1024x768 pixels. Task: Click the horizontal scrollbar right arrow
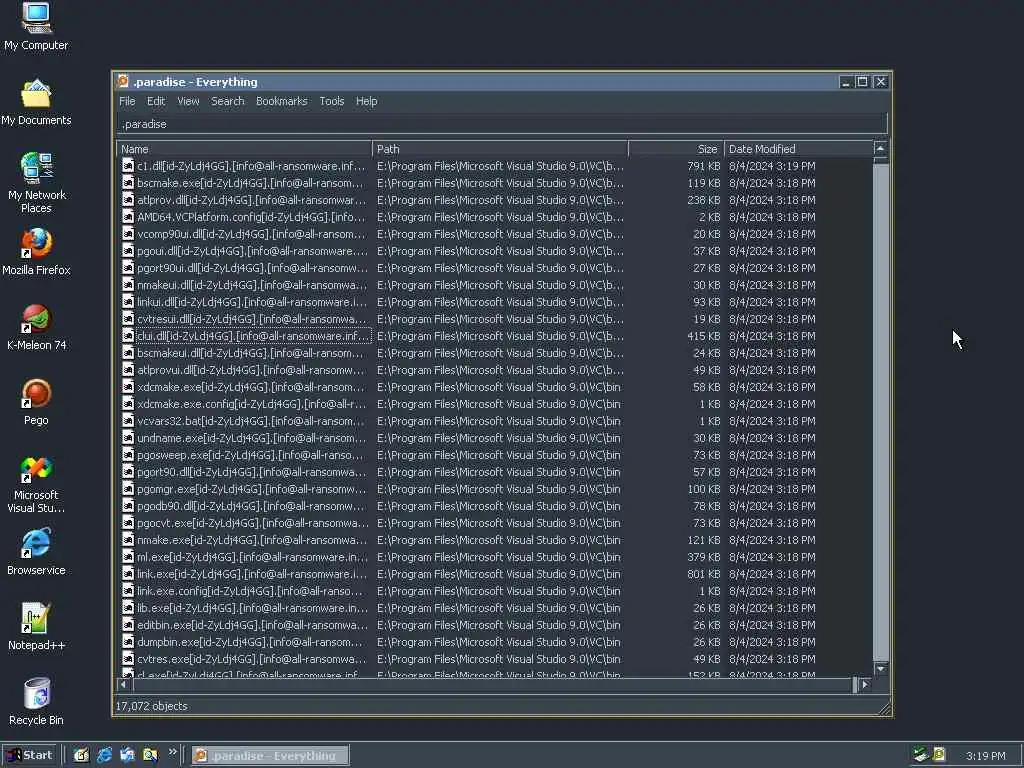865,684
